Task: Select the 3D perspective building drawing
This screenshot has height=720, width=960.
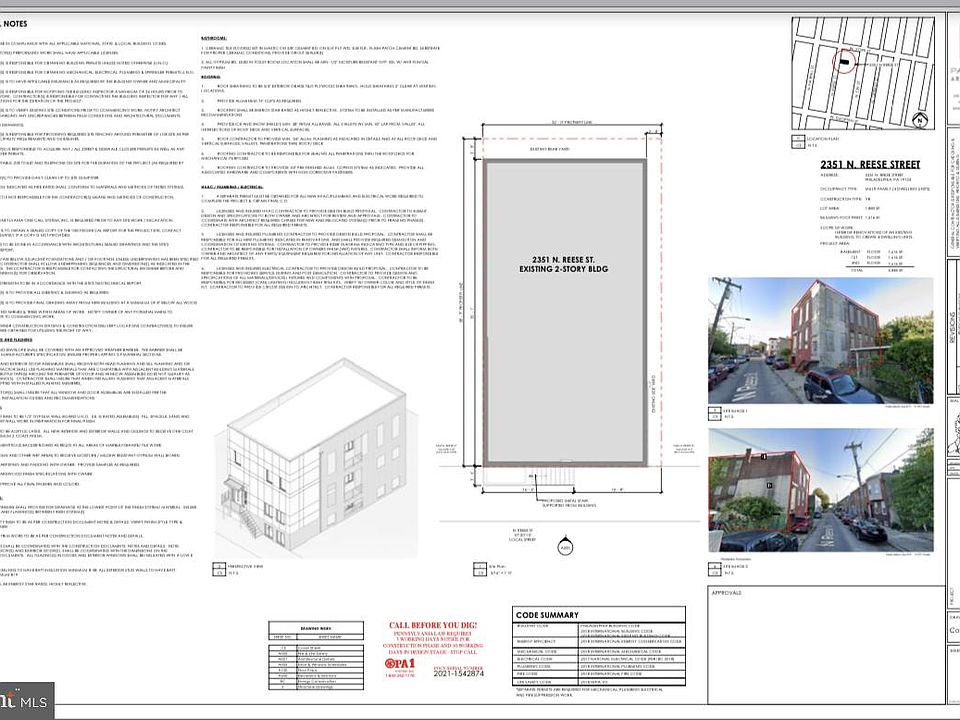Action: pos(316,458)
